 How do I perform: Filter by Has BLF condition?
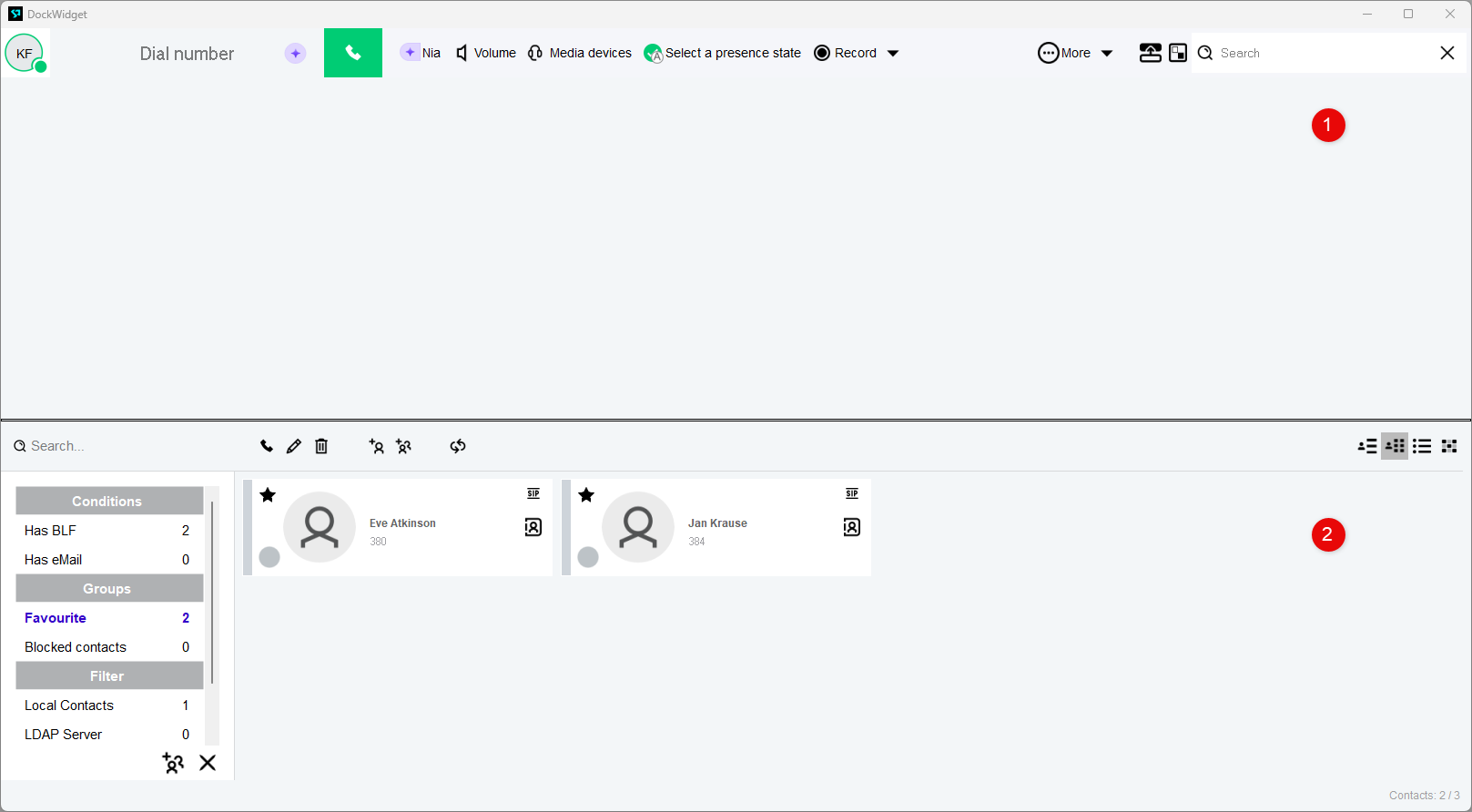coord(109,531)
